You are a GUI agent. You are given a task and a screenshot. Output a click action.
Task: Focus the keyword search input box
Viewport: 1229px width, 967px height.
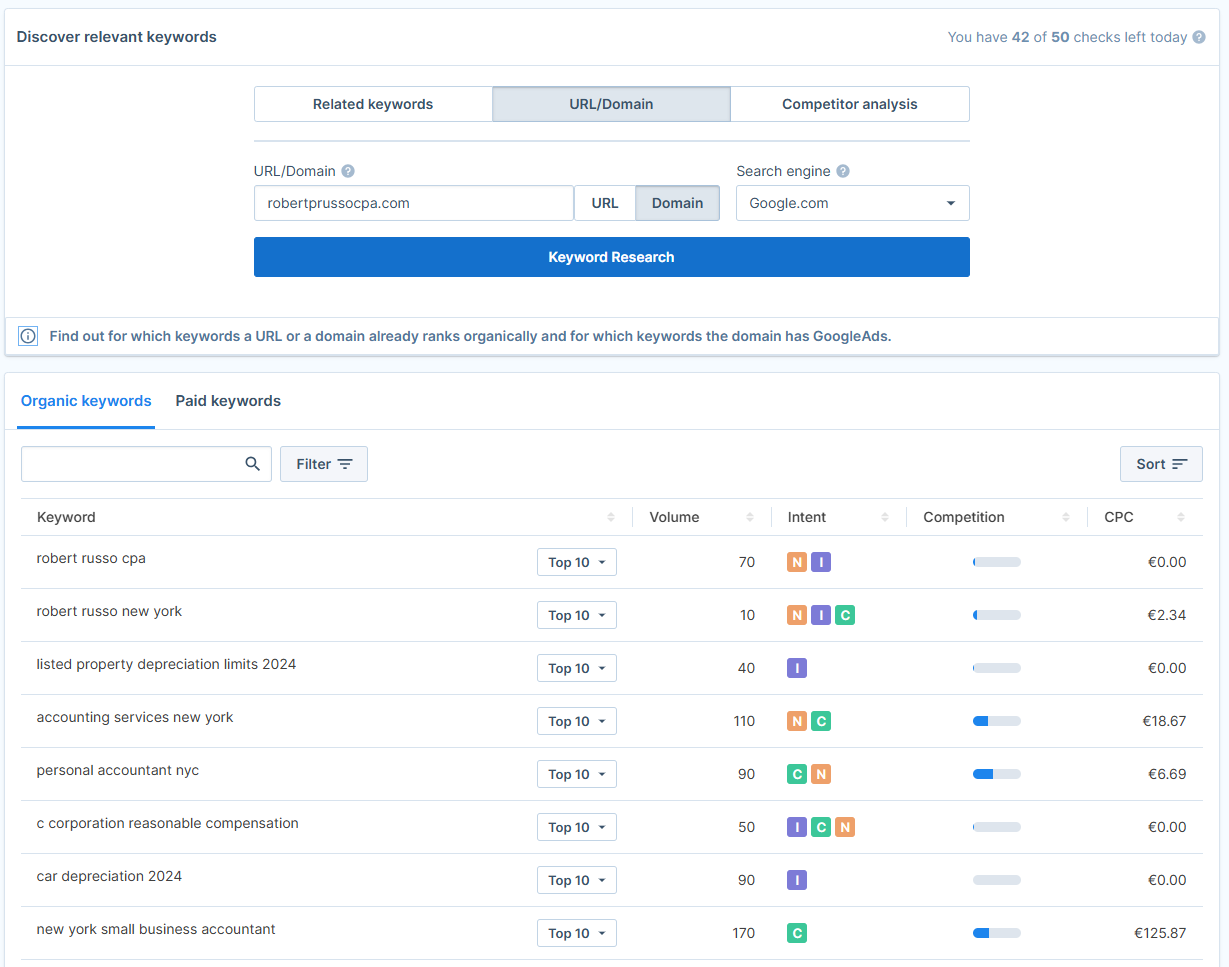146,464
